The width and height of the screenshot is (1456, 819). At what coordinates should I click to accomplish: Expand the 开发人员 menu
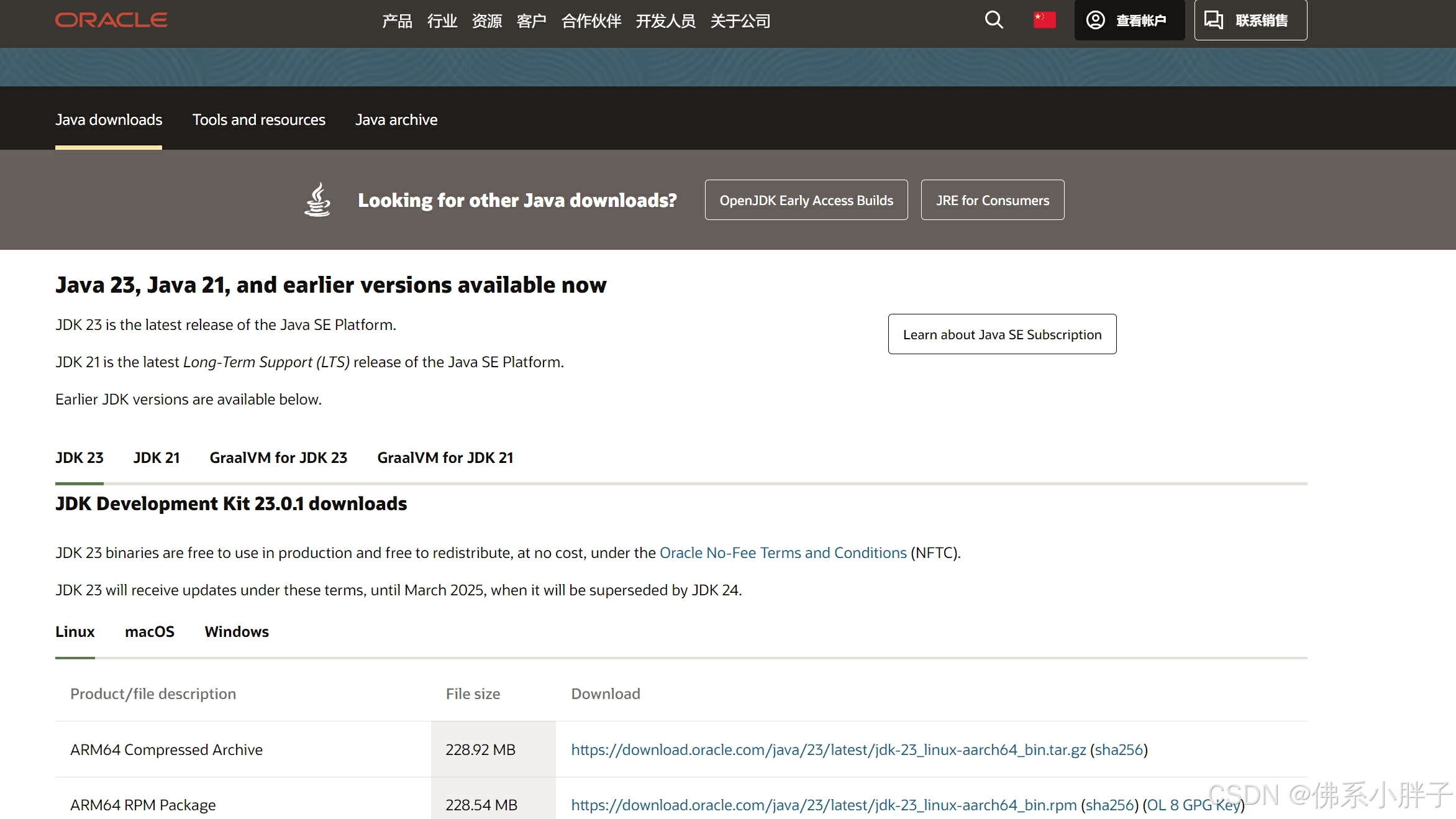665,21
